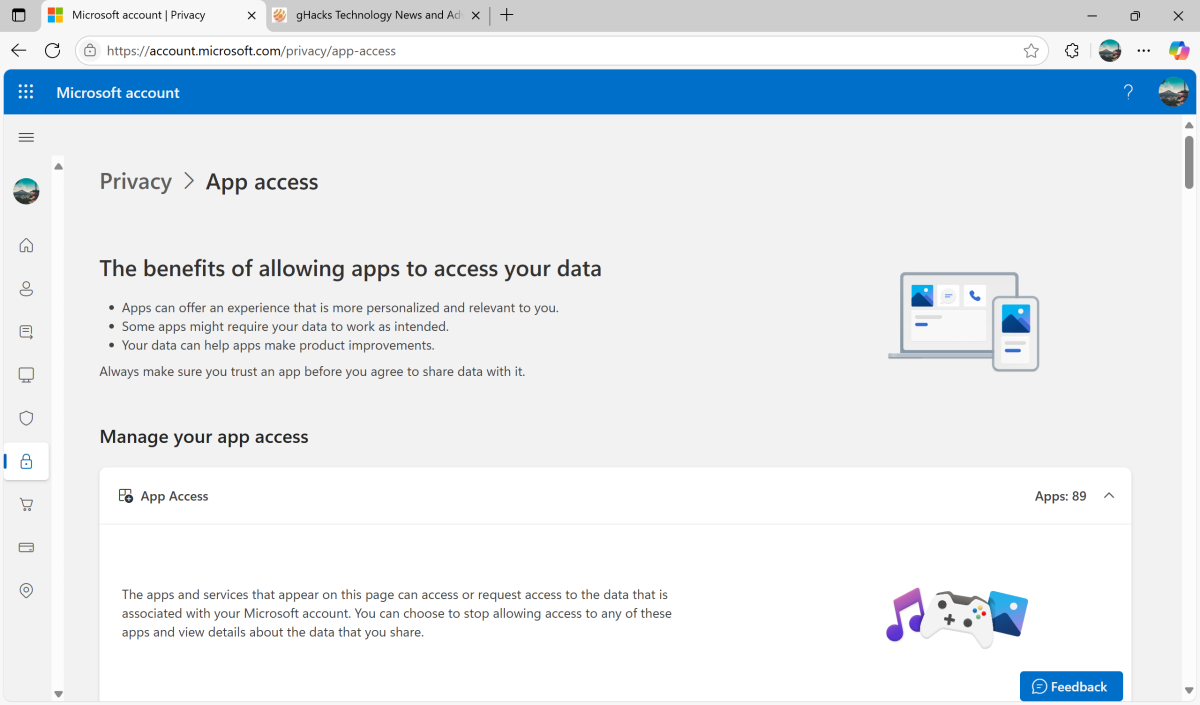Collapse the App Access section chevron
Screen dimensions: 1200x705
pos(1108,496)
